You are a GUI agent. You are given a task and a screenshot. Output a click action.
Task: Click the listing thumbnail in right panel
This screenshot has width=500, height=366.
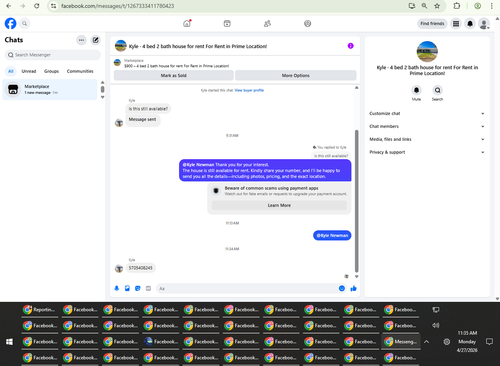tap(427, 51)
